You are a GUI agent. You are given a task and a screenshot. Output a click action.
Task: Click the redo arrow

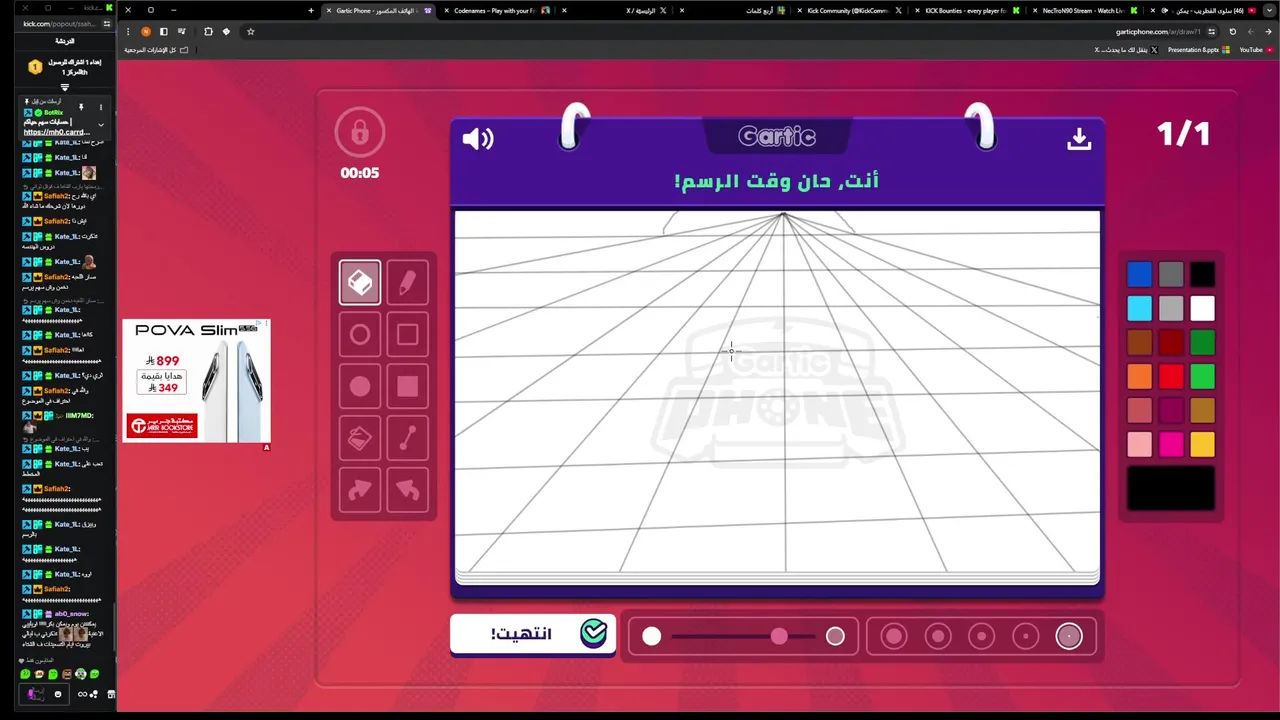pos(359,490)
